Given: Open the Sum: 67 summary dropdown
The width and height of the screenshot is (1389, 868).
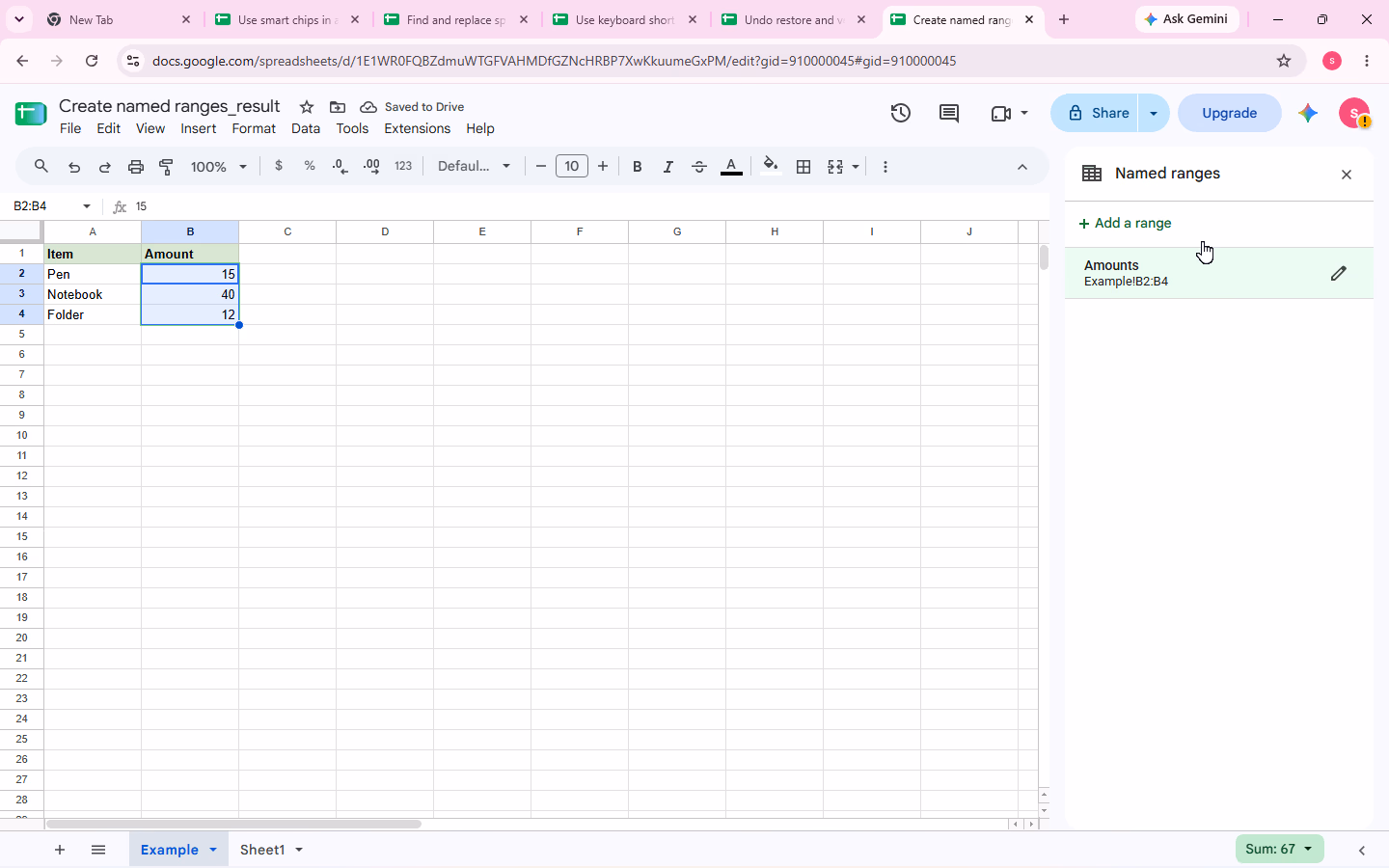Looking at the screenshot, I should click(x=1279, y=849).
